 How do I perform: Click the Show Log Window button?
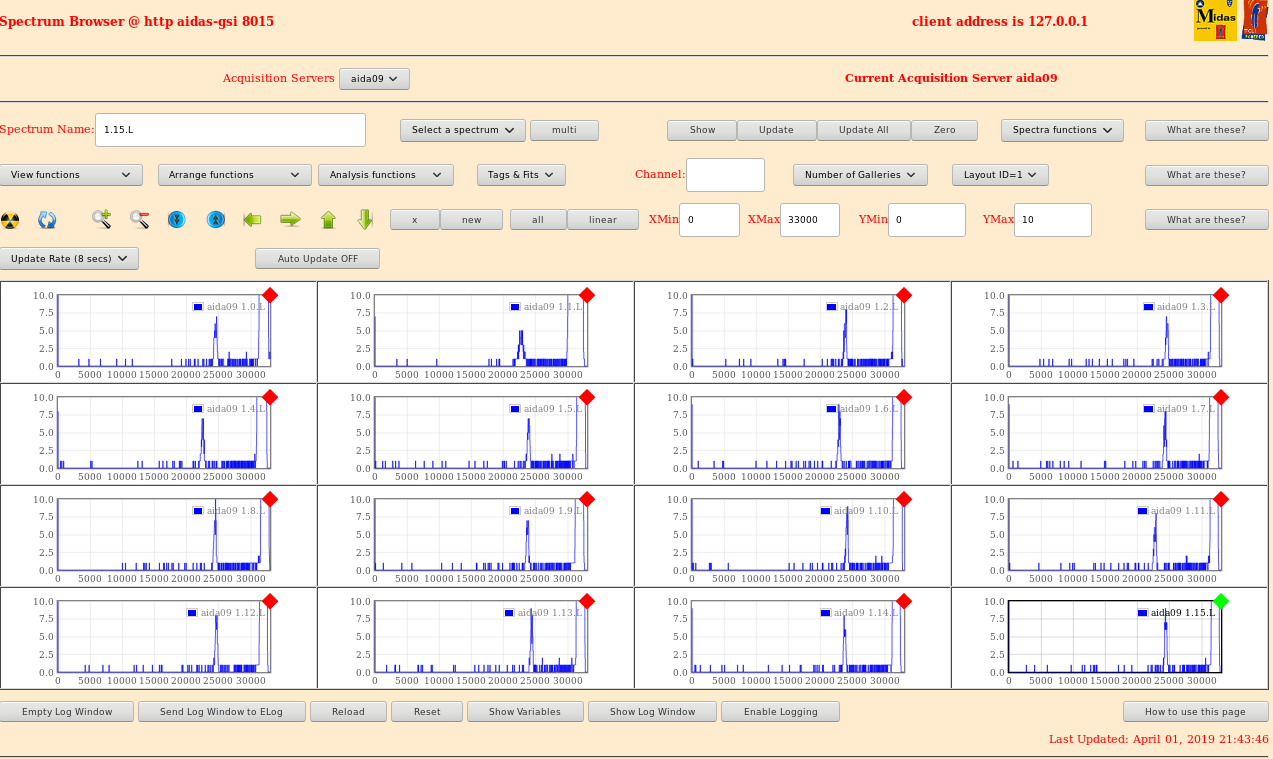[652, 712]
